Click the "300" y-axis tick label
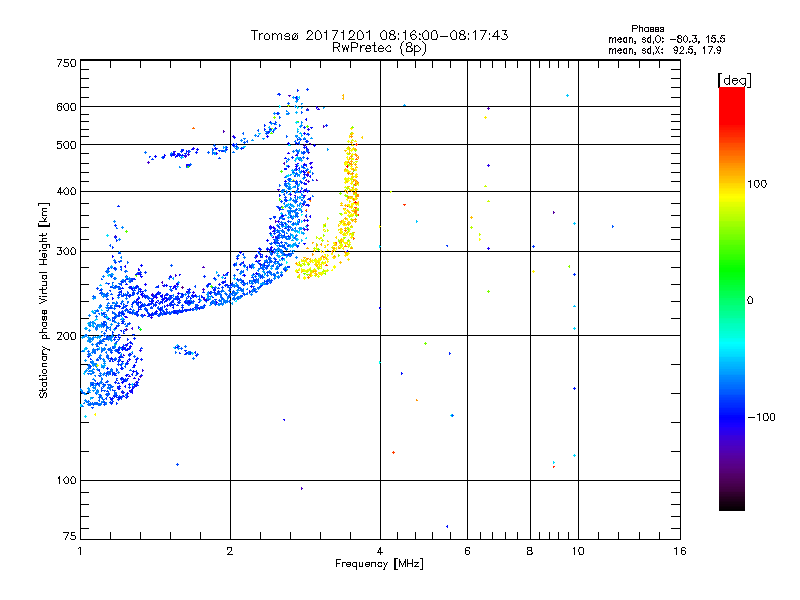Image resolution: width=800 pixels, height=600 pixels. click(x=66, y=251)
